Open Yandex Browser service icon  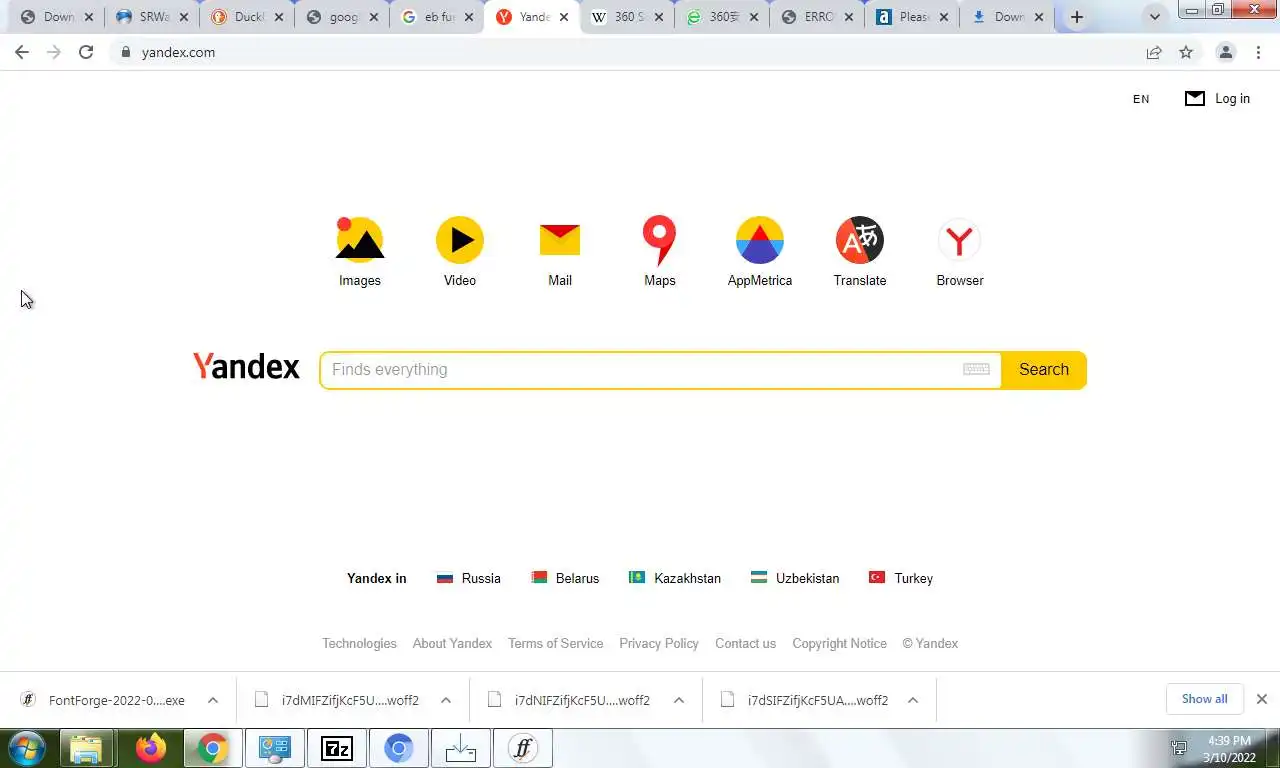pyautogui.click(x=960, y=241)
